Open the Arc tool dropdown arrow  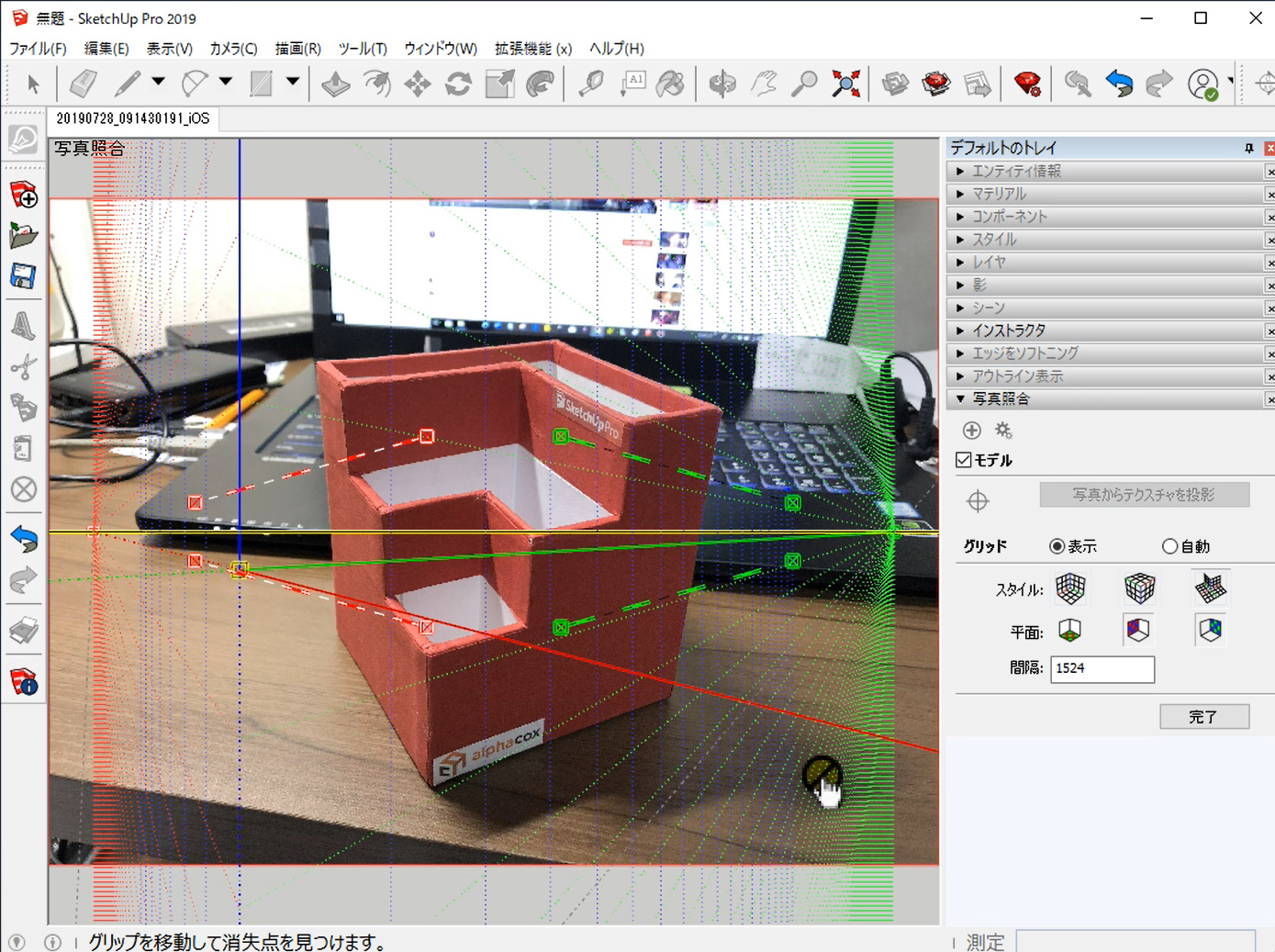coord(226,82)
